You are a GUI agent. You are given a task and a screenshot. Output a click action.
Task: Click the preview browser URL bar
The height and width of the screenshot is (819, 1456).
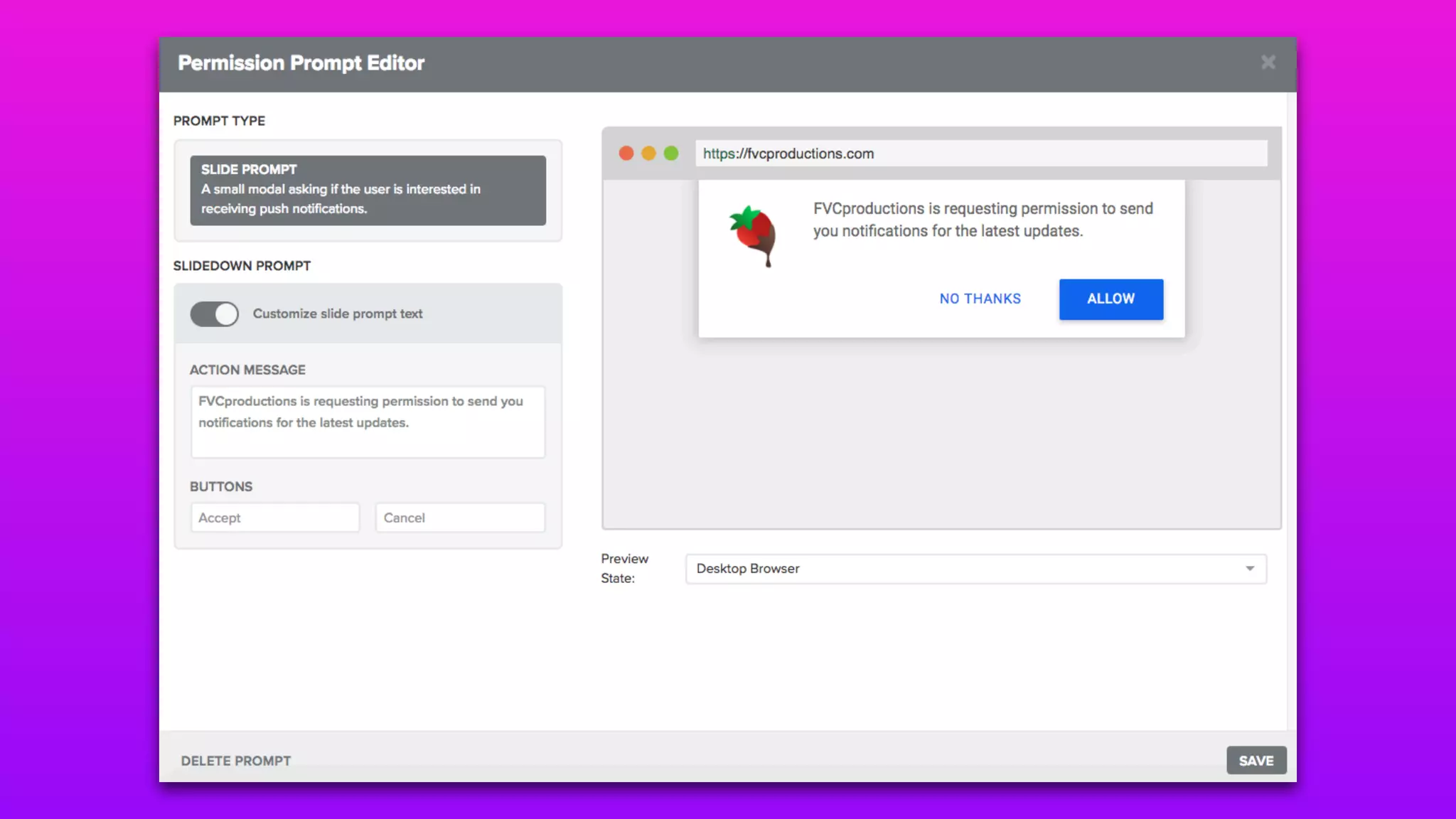pyautogui.click(x=980, y=154)
